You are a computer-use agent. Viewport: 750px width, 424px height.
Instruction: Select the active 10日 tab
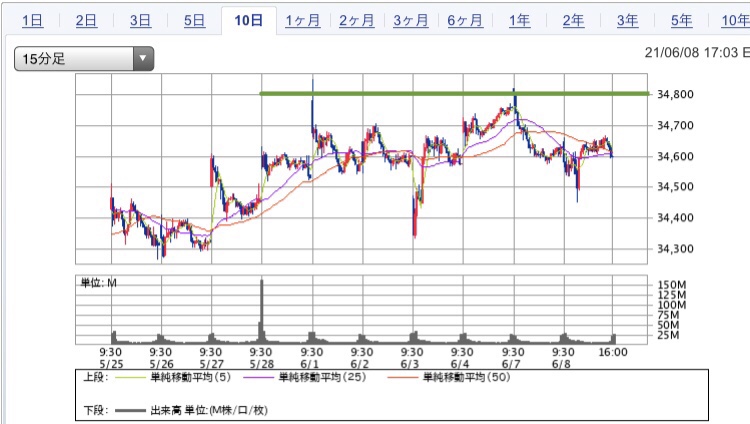tap(249, 21)
